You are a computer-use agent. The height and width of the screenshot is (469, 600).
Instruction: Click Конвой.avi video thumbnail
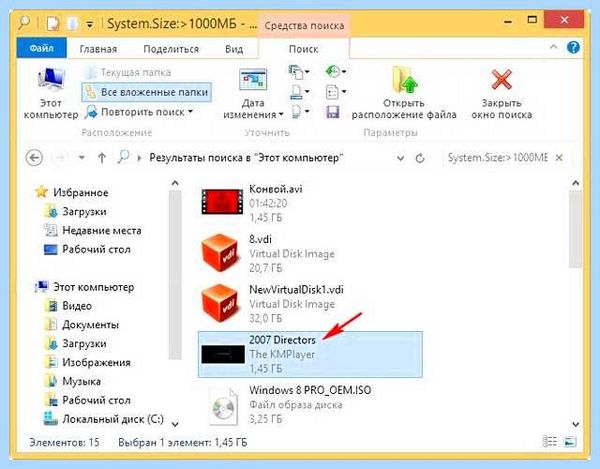tap(222, 202)
